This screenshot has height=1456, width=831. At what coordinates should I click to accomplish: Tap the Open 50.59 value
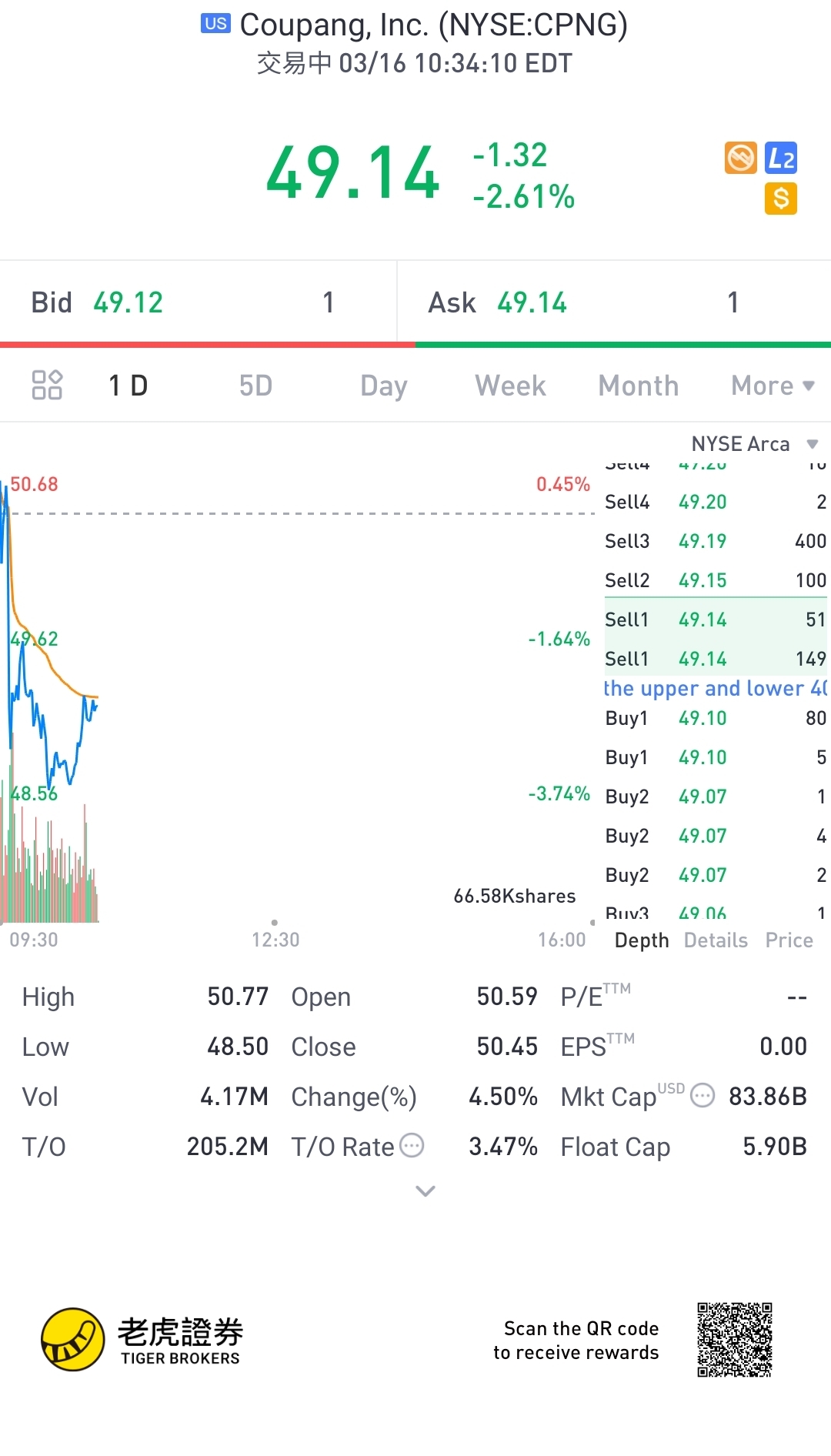507,997
